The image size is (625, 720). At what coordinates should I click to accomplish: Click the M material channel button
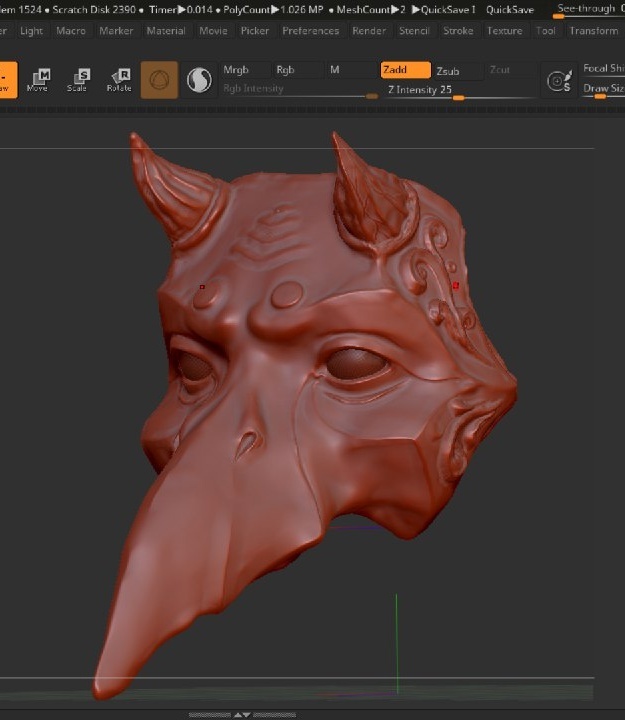[x=335, y=70]
